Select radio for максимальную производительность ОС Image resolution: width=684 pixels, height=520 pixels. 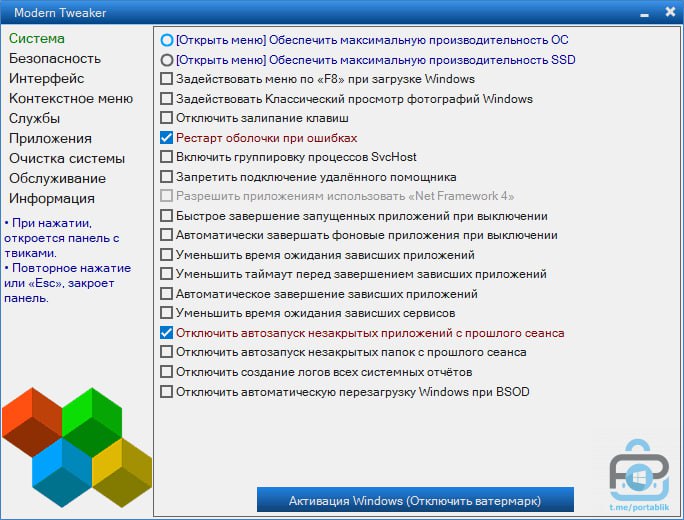pos(166,40)
